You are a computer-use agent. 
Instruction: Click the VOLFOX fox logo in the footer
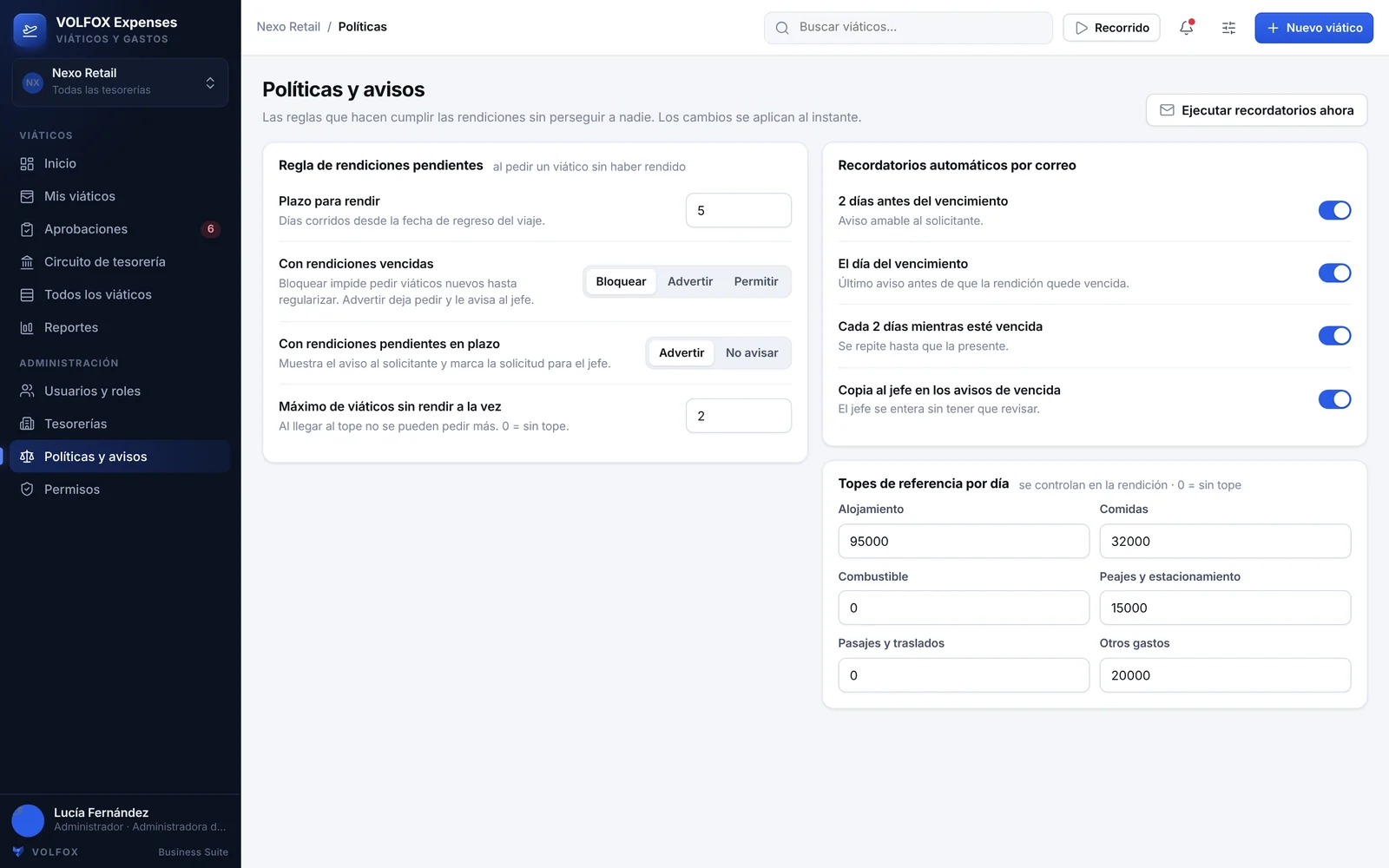18,852
